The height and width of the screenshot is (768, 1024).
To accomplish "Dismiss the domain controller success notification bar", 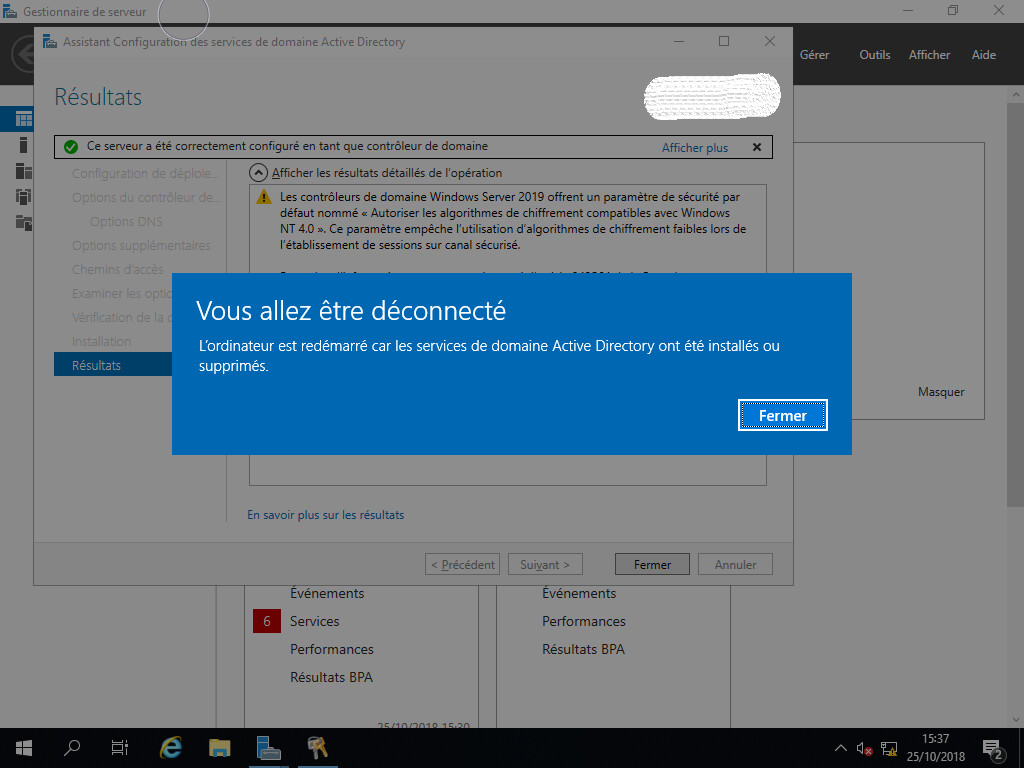I will tap(757, 147).
